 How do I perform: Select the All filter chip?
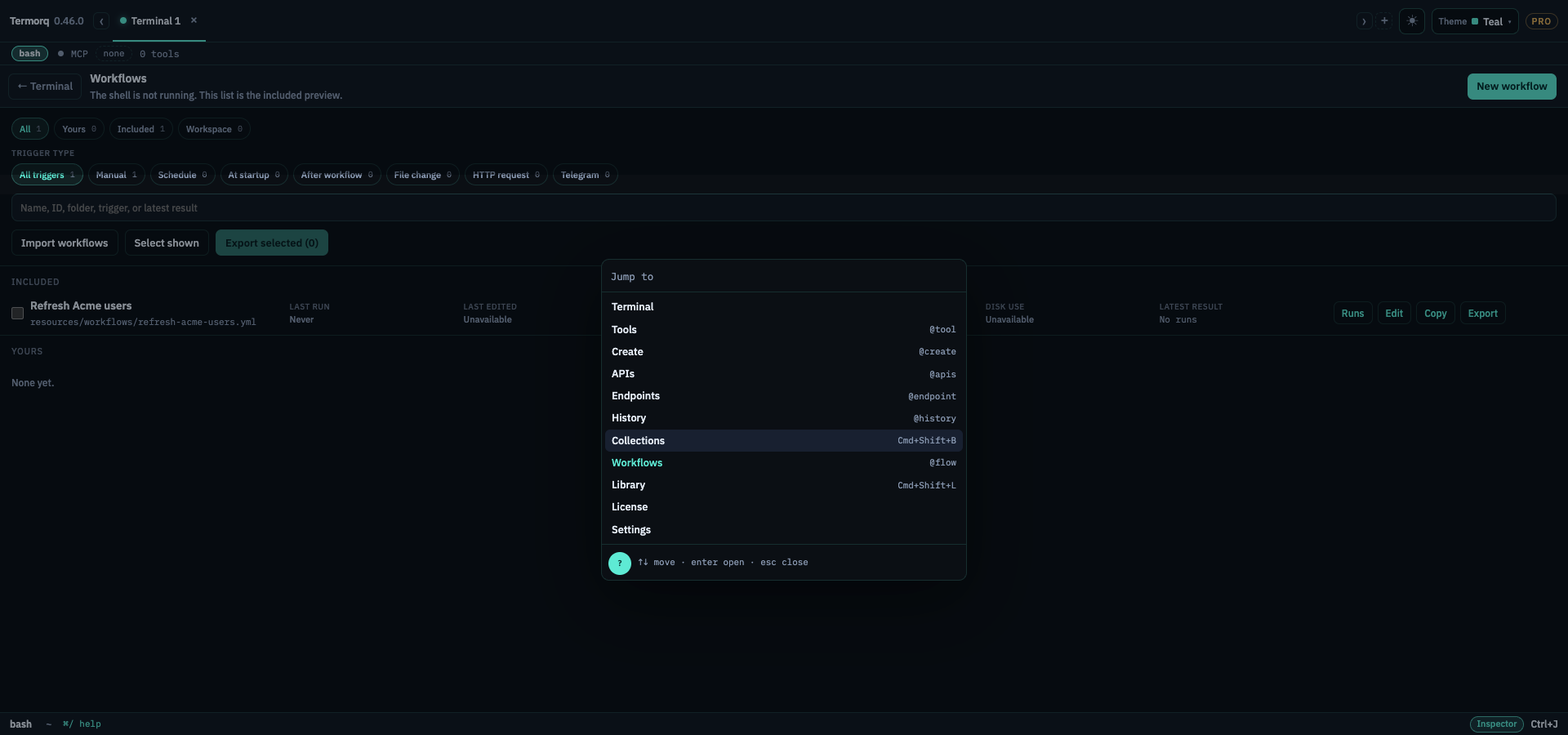pyautogui.click(x=30, y=129)
